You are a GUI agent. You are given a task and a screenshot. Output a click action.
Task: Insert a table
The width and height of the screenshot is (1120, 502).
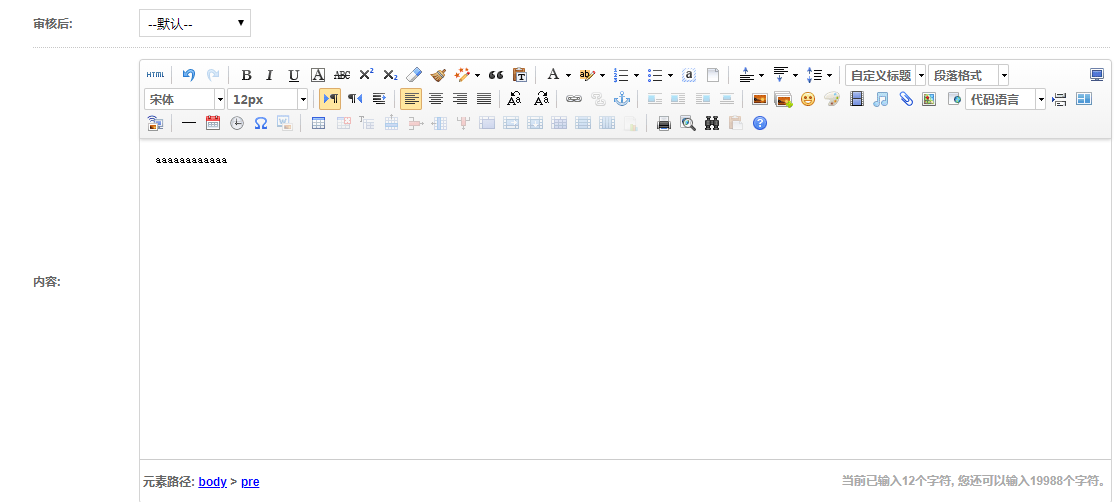coord(319,124)
